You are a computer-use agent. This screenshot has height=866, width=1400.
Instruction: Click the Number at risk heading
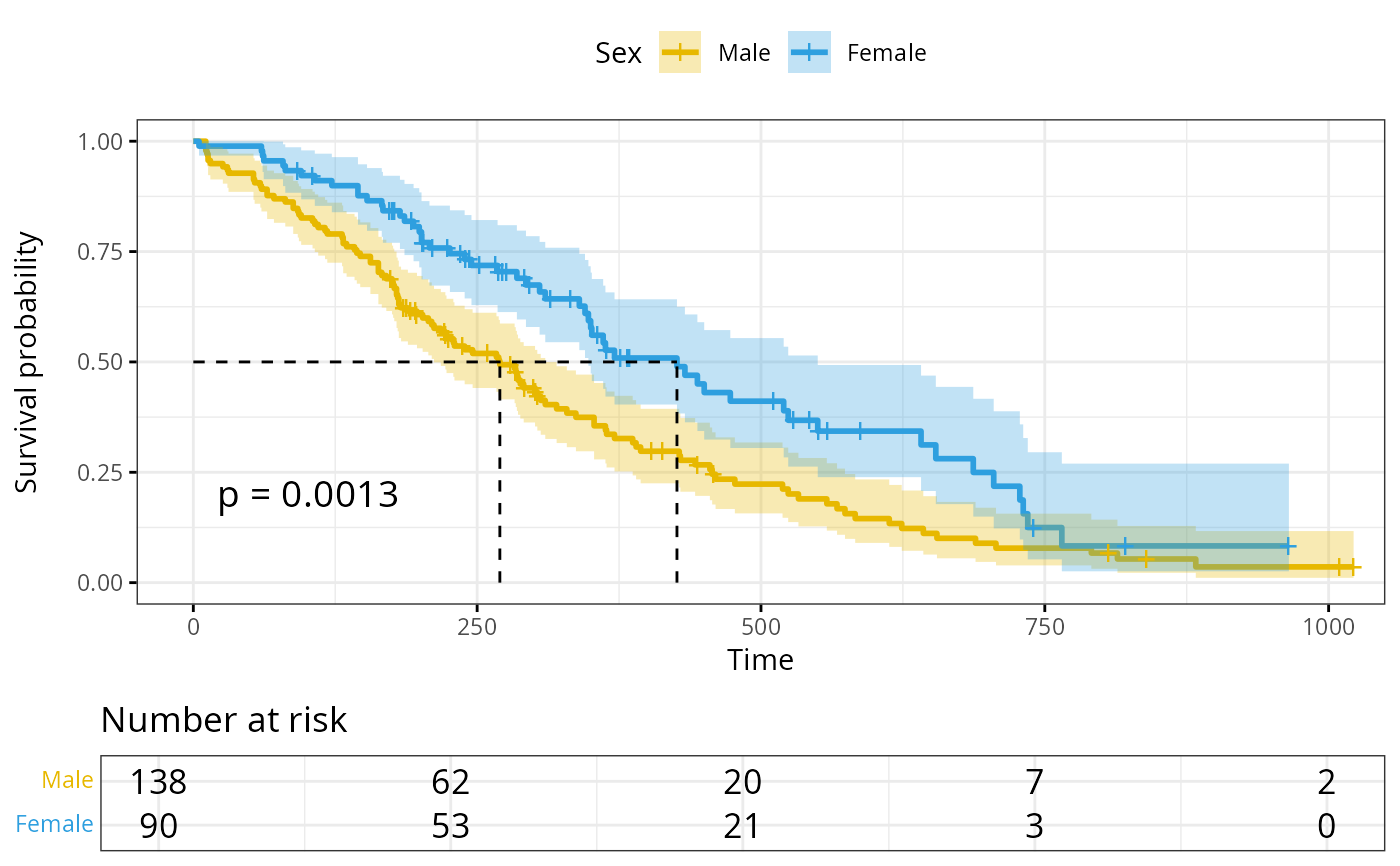coord(224,720)
